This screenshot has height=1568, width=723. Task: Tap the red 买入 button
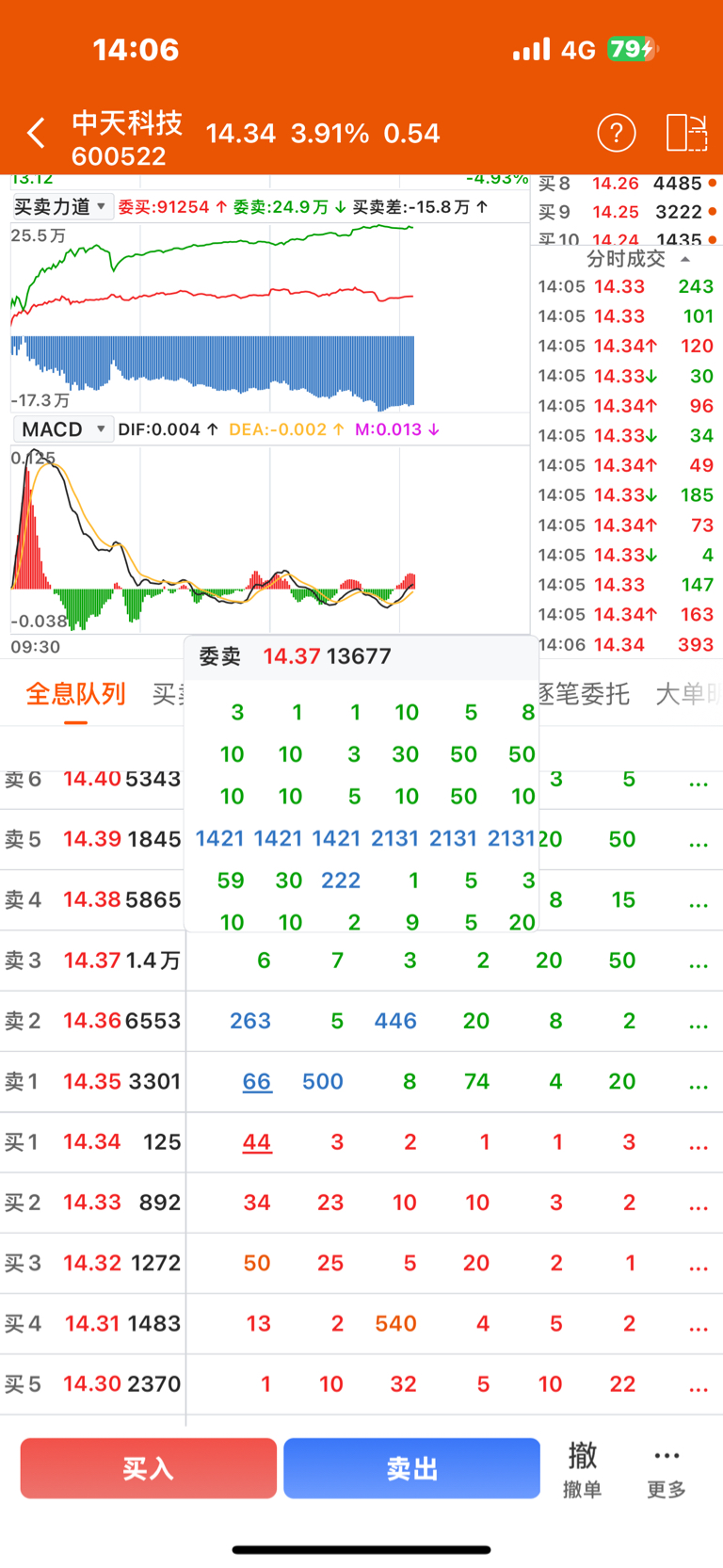point(149,1468)
